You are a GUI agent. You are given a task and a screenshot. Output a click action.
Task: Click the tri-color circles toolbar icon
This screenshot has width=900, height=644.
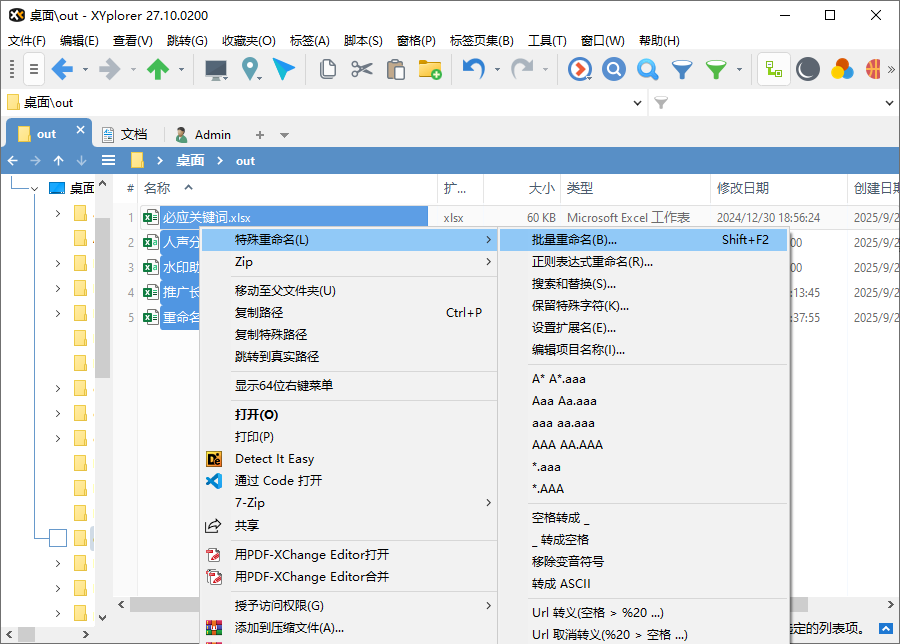tap(841, 71)
